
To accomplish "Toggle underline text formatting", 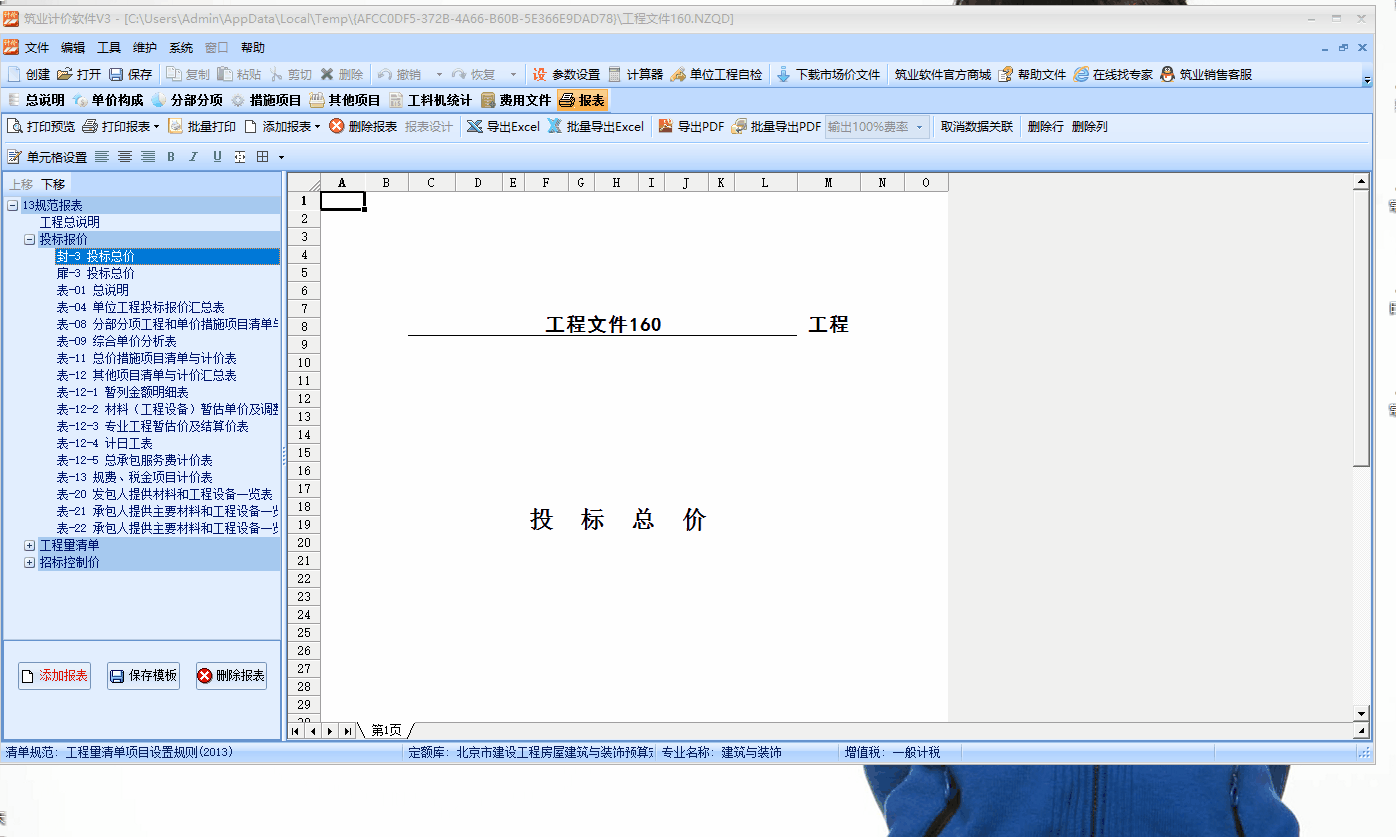I will click(217, 157).
